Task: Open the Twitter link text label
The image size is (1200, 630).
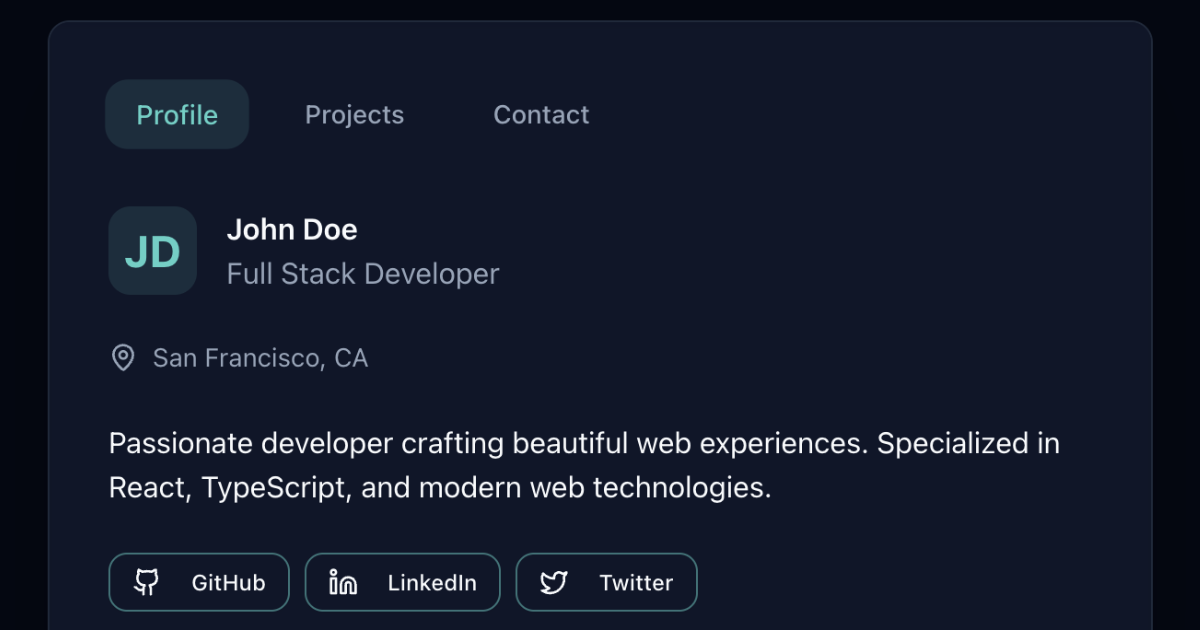Action: pos(636,582)
